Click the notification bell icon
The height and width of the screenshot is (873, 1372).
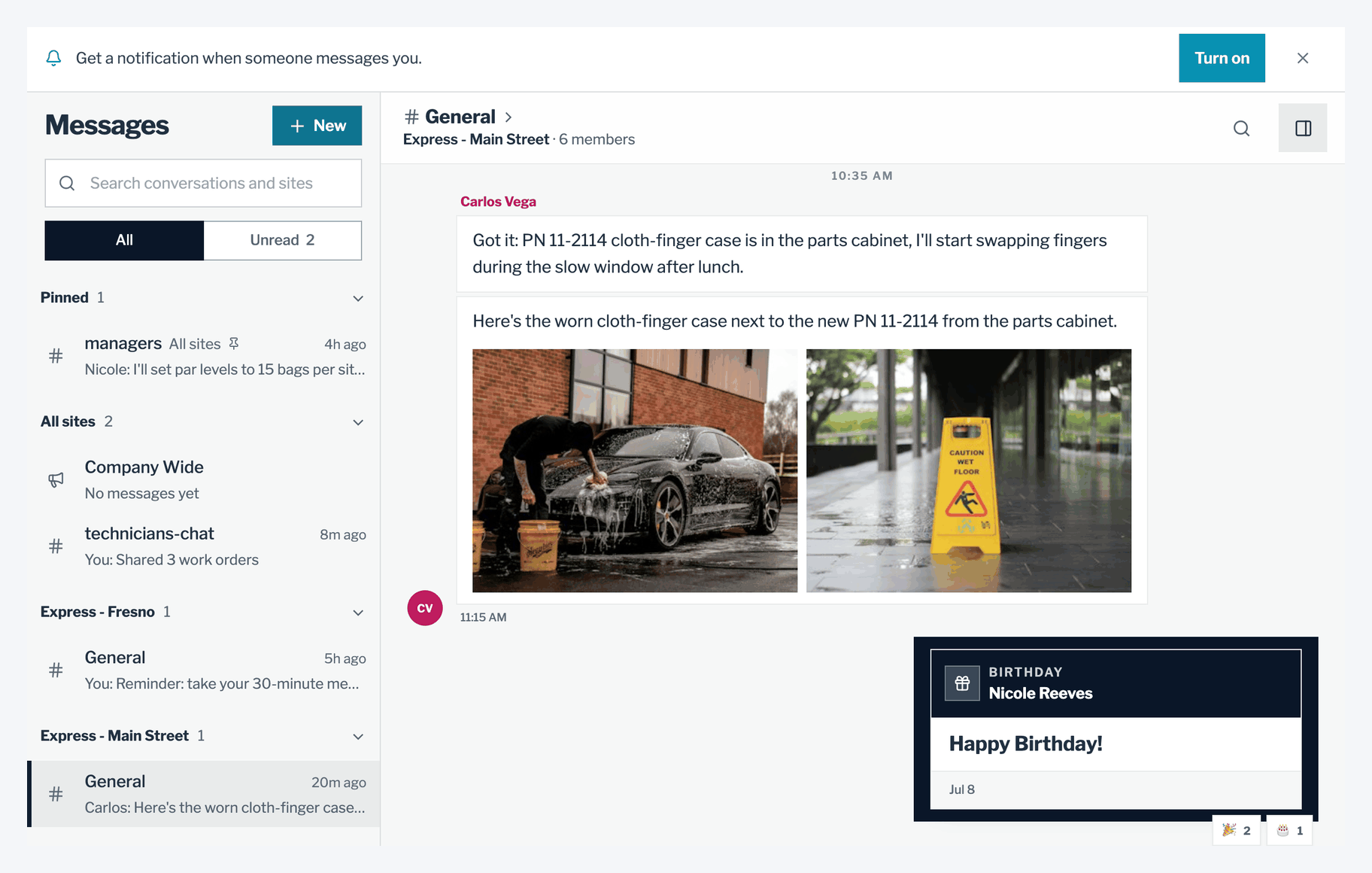(x=53, y=58)
